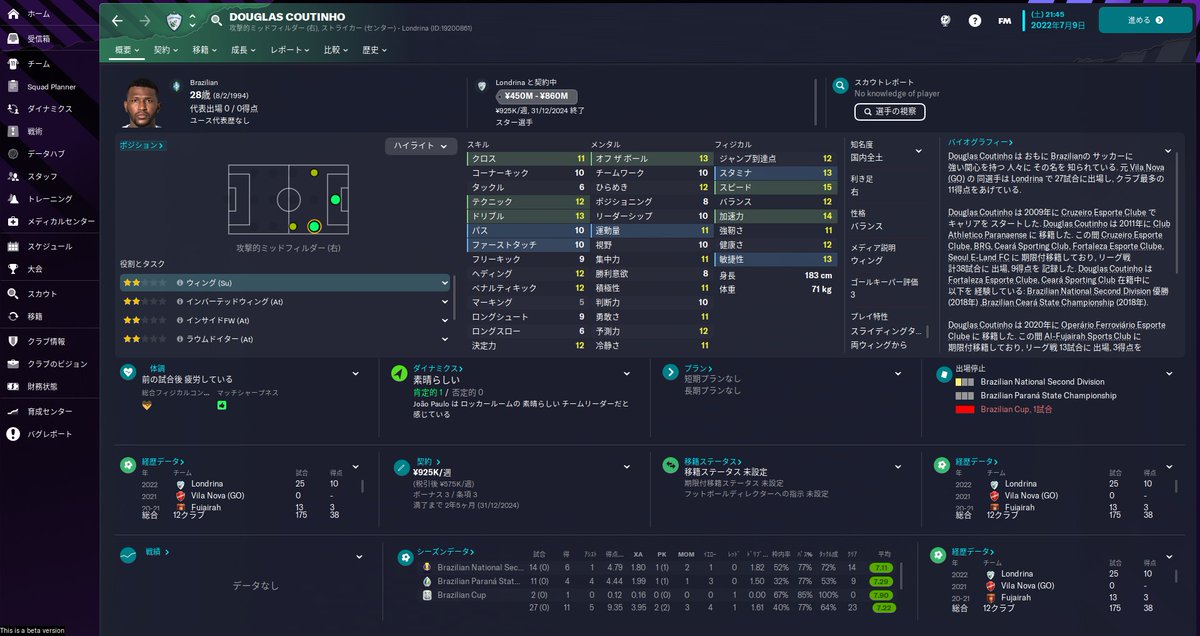Click the プラン panel arrow icon
The width and height of the screenshot is (1200, 636).
[669, 372]
